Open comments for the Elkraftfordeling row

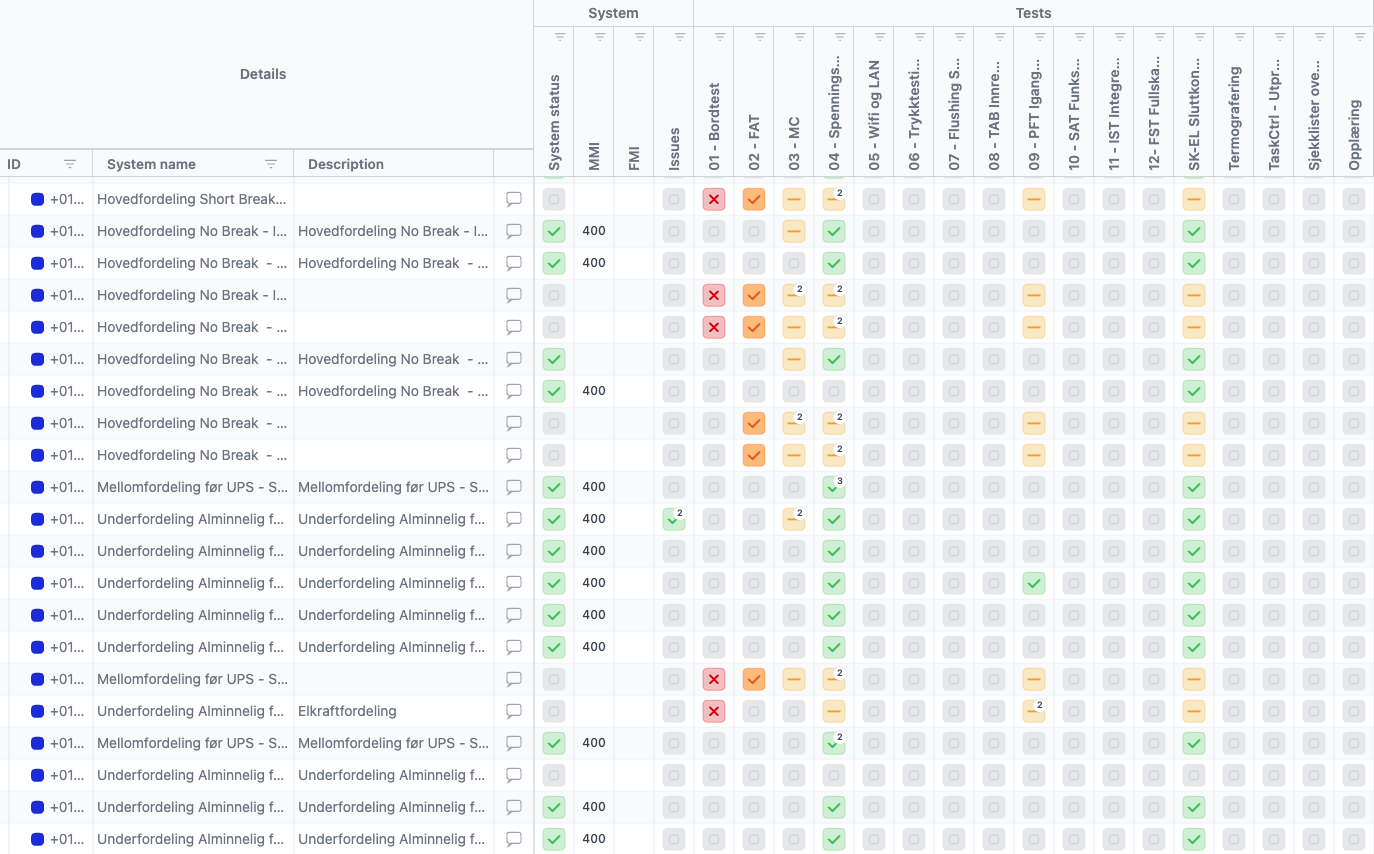click(x=514, y=711)
